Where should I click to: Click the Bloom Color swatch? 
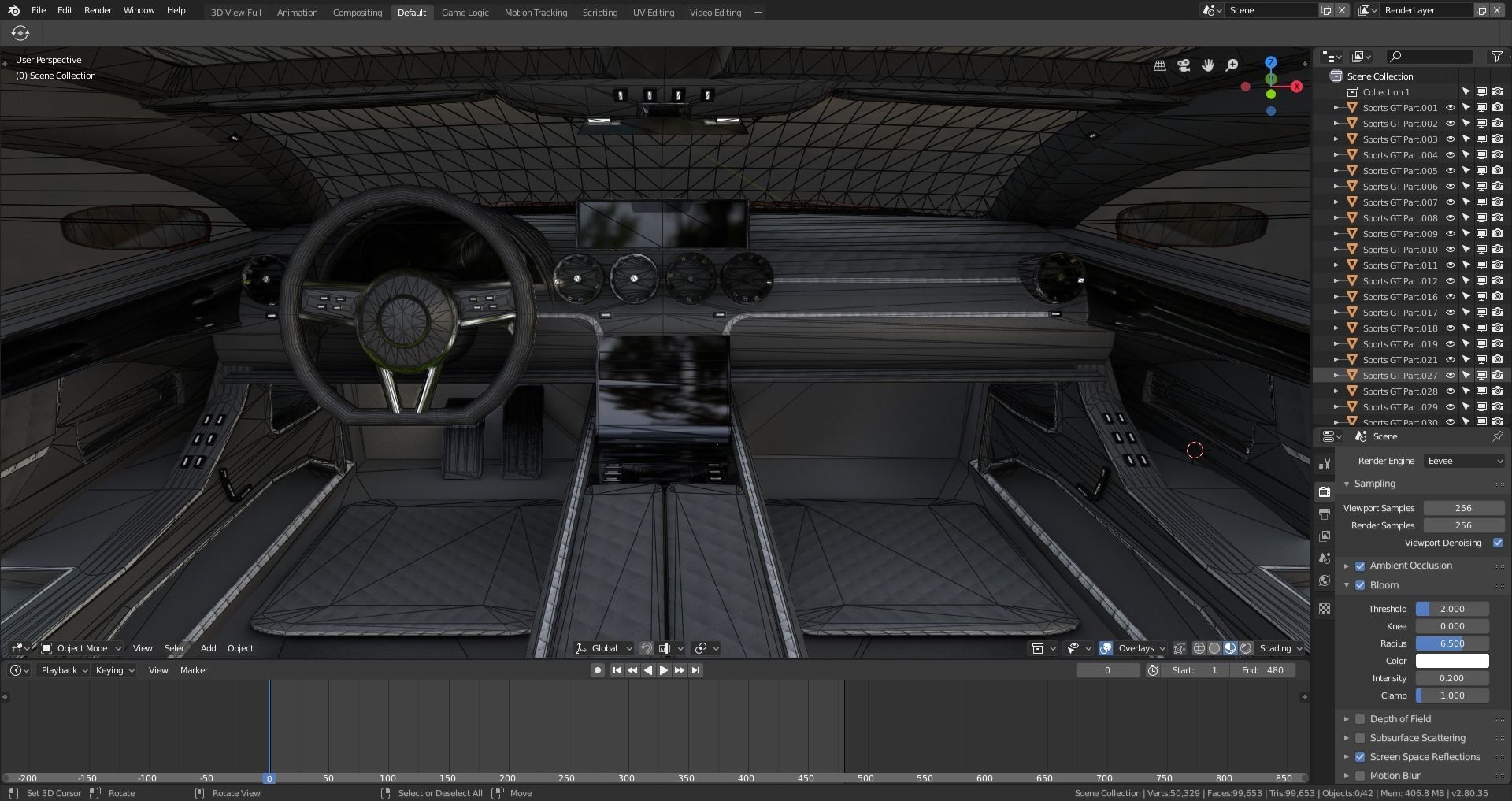click(1452, 661)
